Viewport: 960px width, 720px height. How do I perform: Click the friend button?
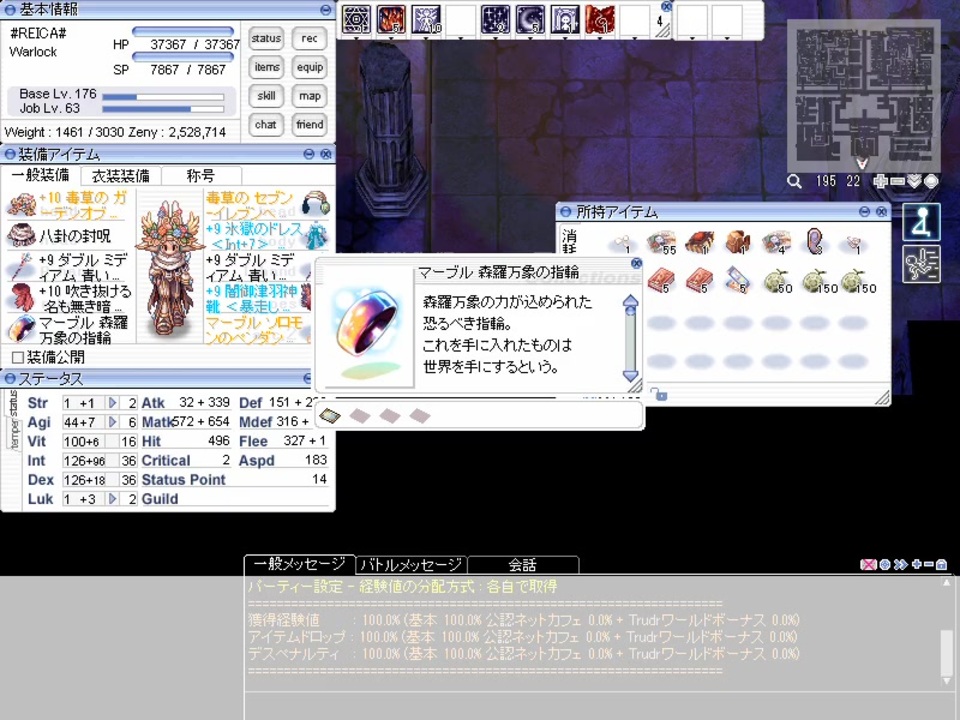click(309, 125)
